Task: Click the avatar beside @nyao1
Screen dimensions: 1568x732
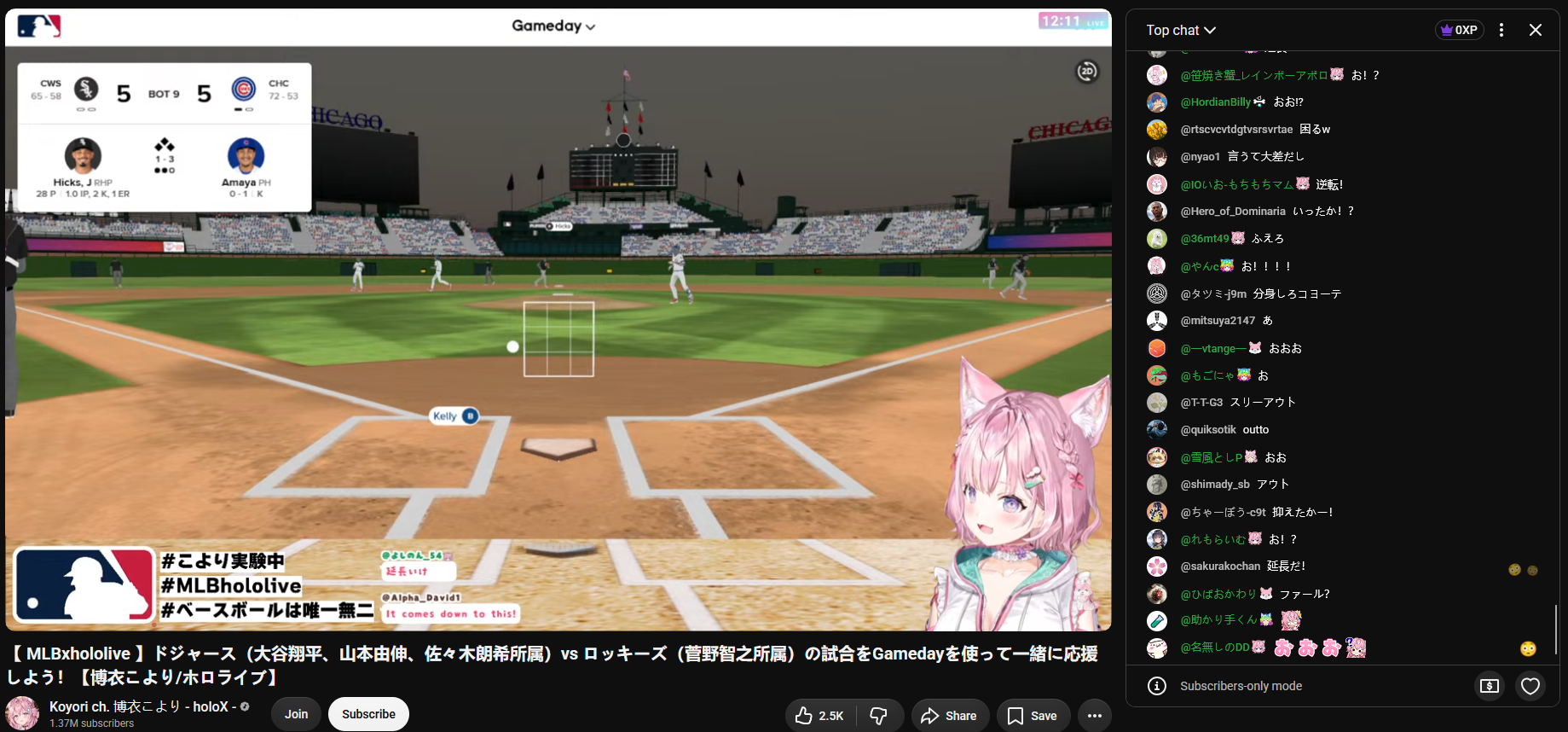Action: (1157, 157)
